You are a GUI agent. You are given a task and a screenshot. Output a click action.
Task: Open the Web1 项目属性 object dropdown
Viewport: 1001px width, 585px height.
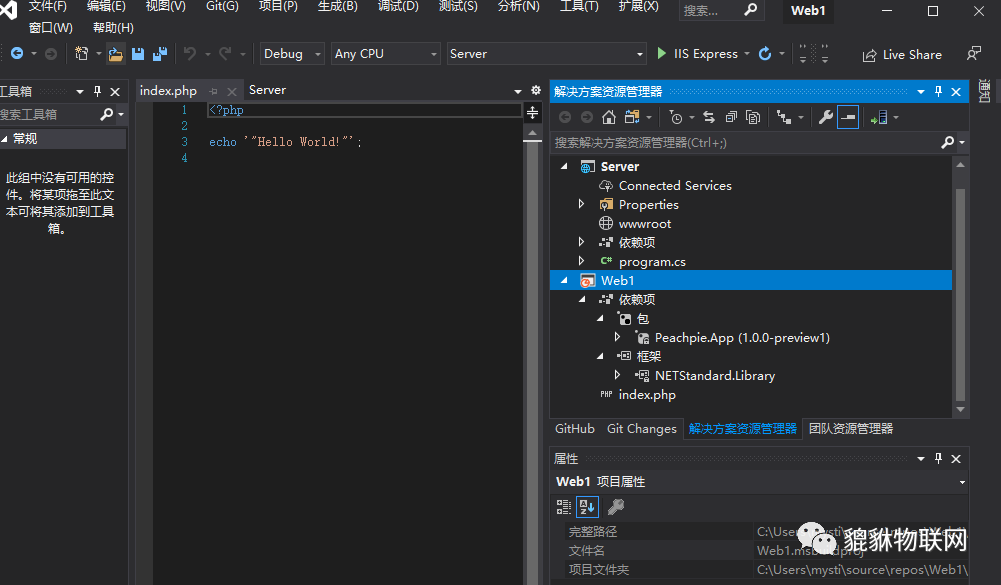(962, 482)
